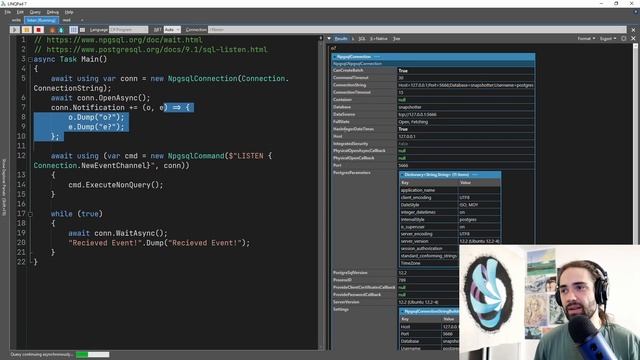Collapse the NpgsqlConnectionStringBuilder table header

pos(402,311)
